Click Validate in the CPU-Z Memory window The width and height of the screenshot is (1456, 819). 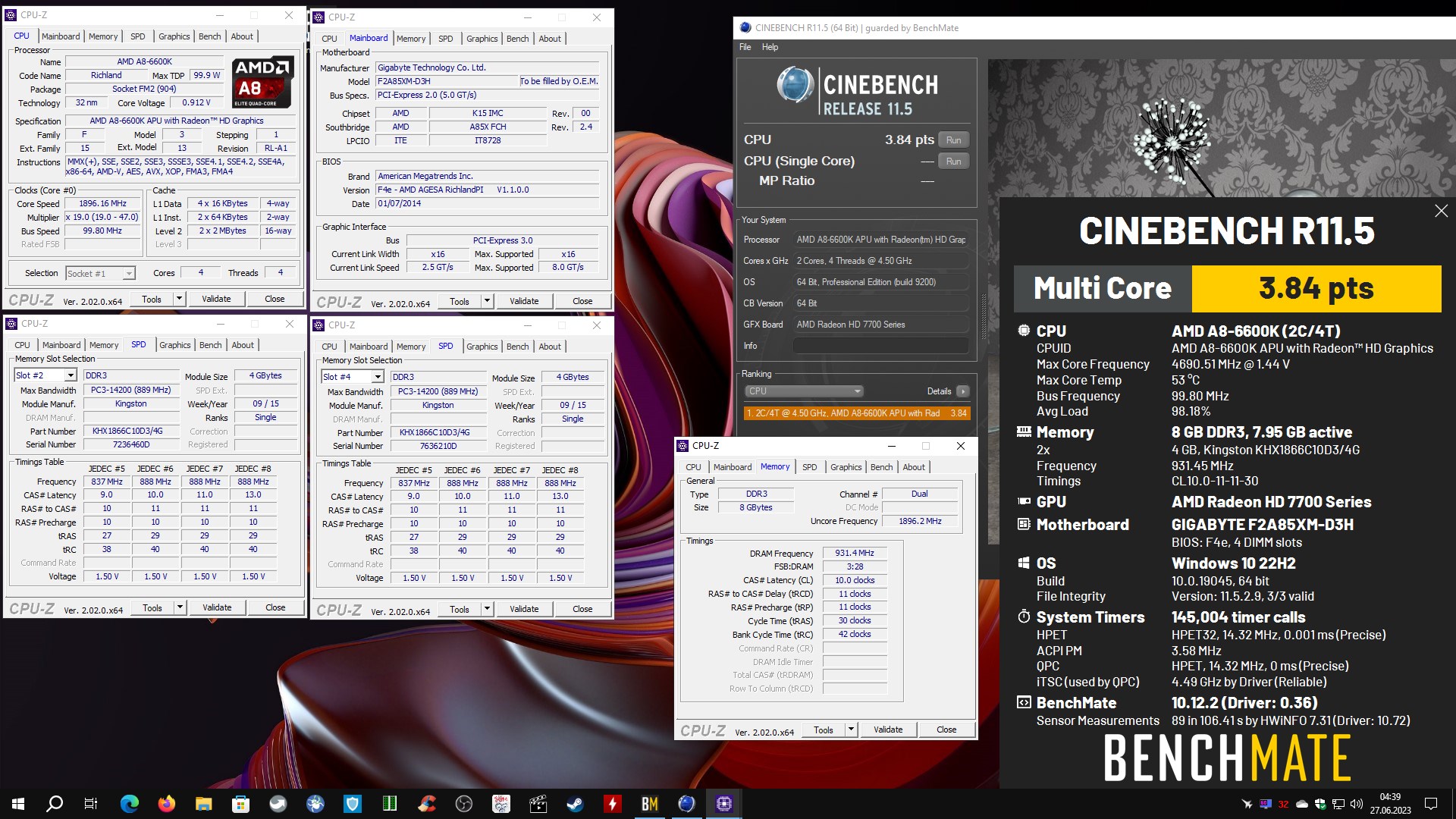(x=888, y=730)
